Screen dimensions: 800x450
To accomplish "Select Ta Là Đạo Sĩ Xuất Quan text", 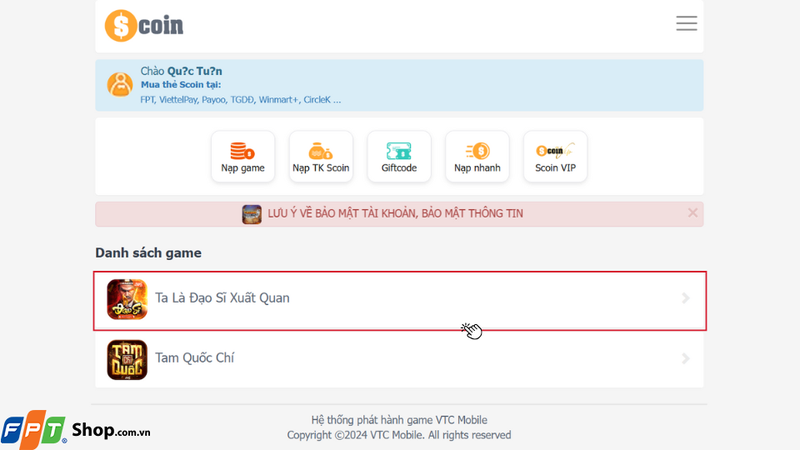I will [x=222, y=298].
